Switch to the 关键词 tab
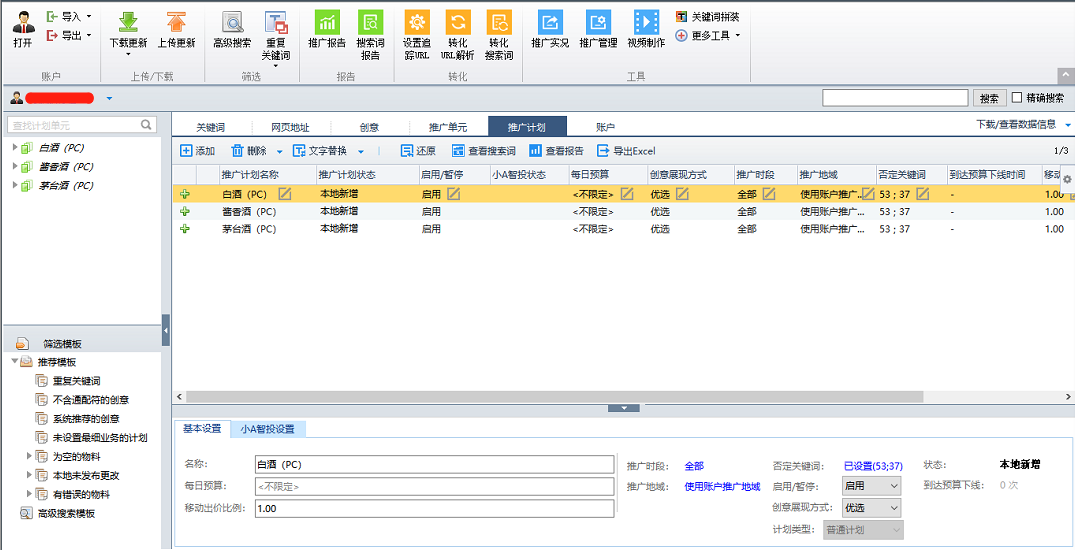 pyautogui.click(x=210, y=127)
